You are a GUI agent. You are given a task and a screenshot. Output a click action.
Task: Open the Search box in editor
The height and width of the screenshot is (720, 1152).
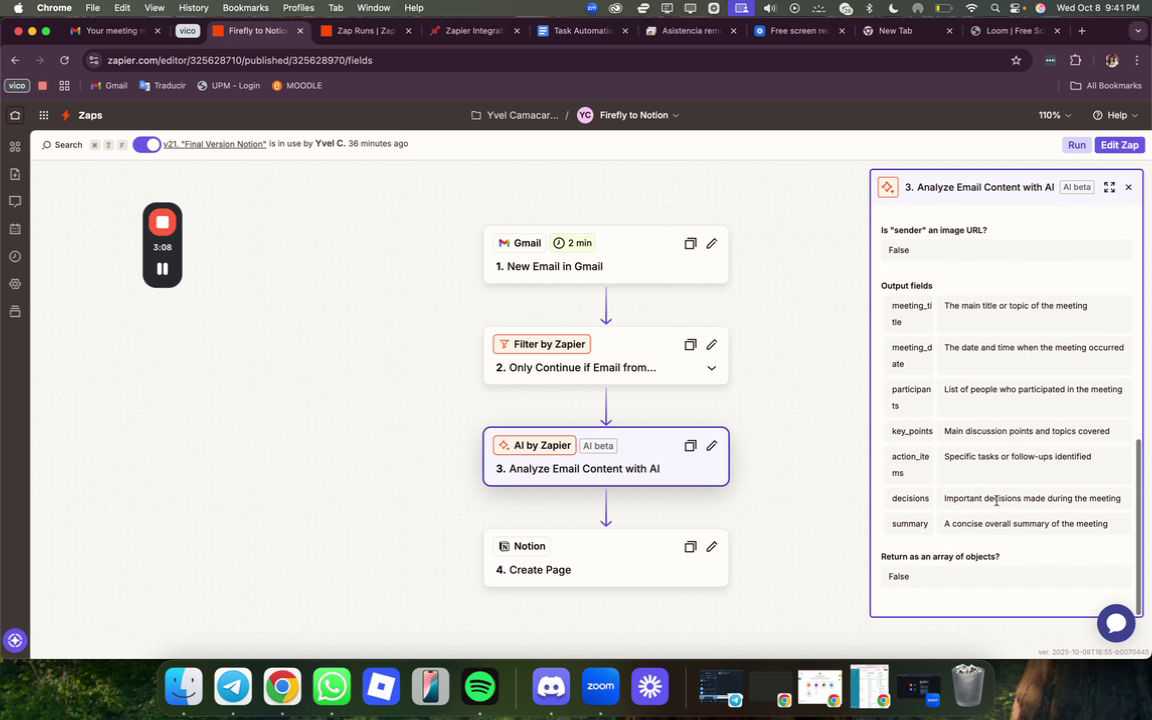click(x=62, y=145)
